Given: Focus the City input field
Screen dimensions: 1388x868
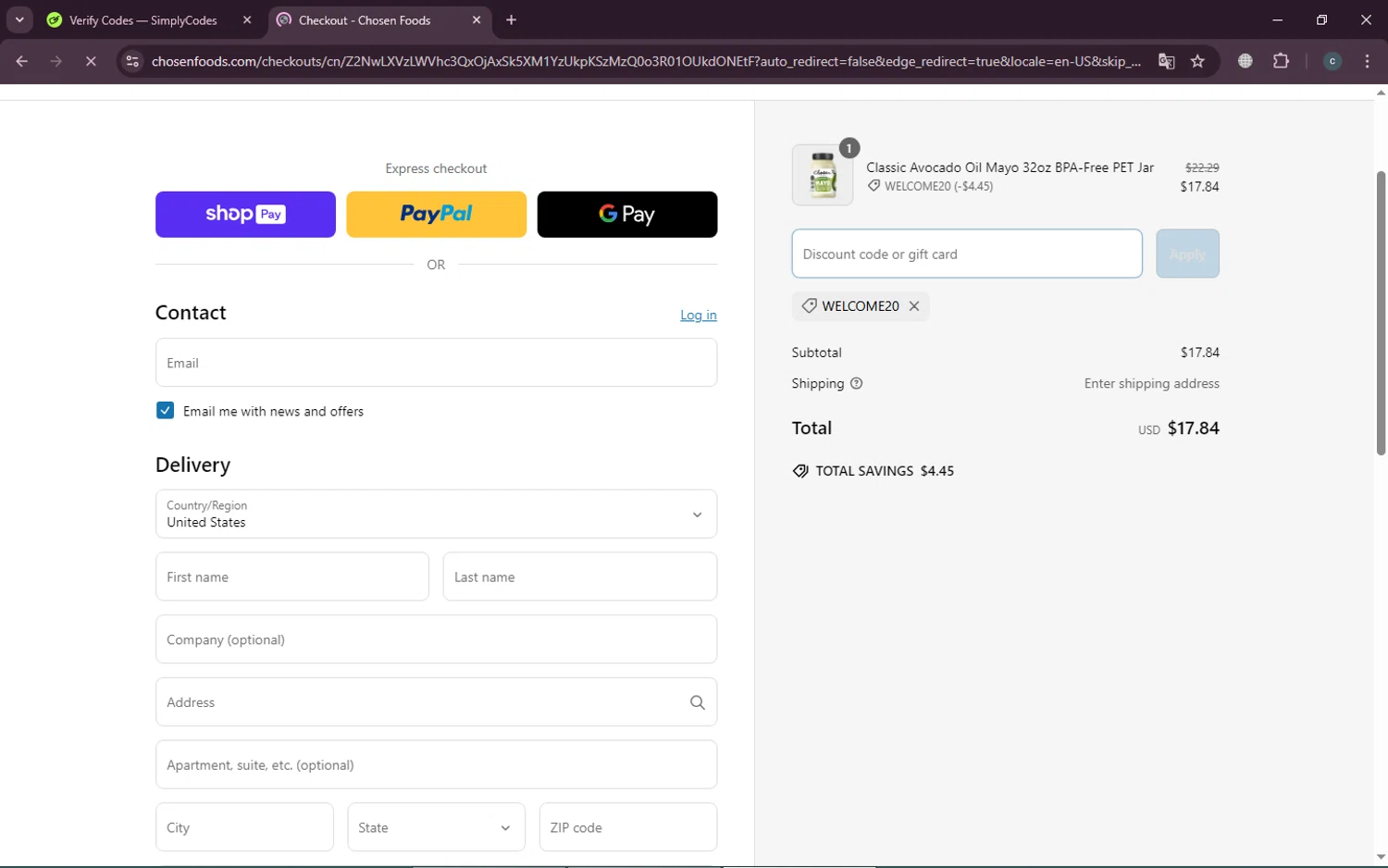Looking at the screenshot, I should (244, 827).
